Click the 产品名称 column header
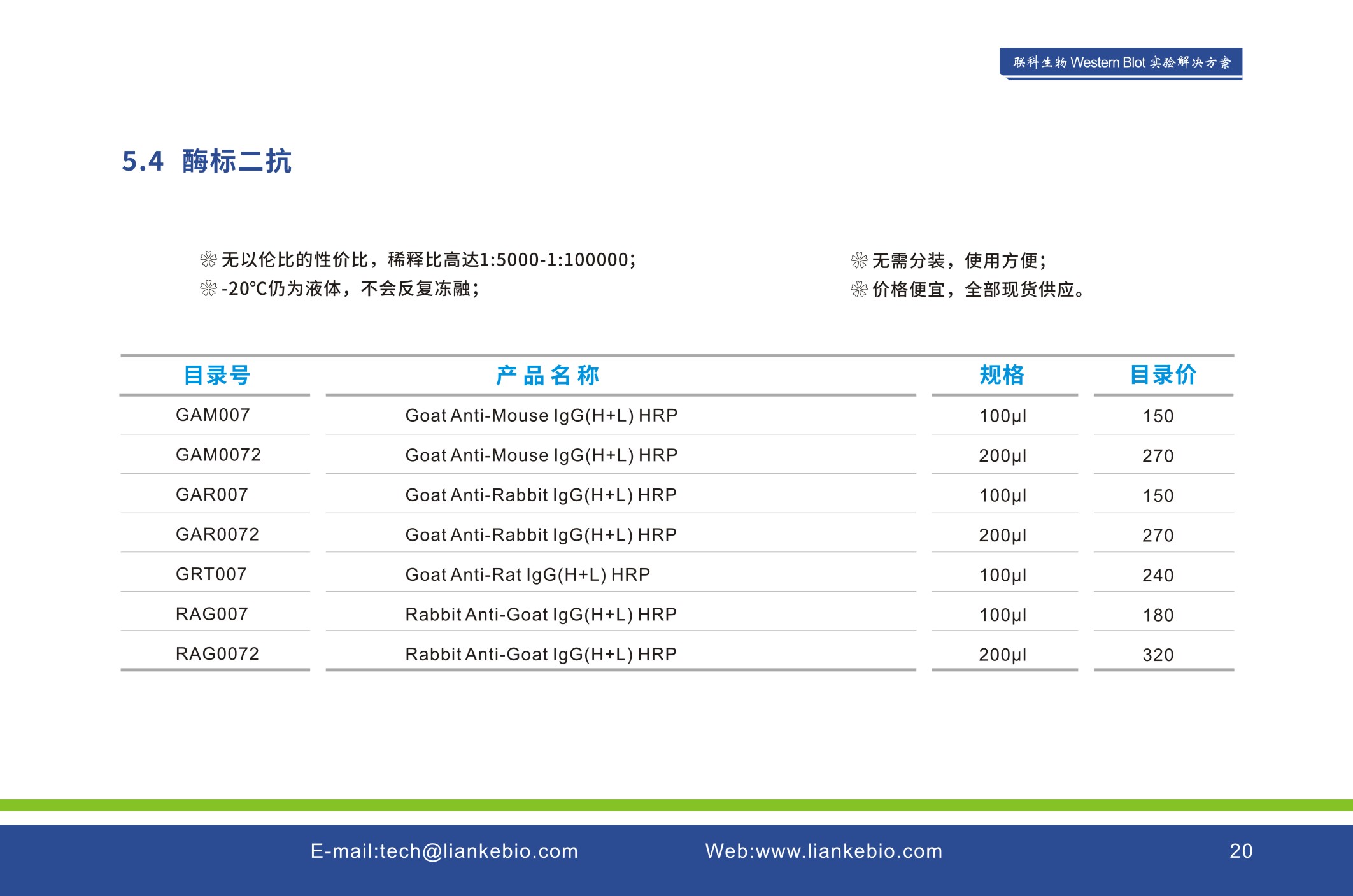This screenshot has width=1353, height=896. click(548, 375)
